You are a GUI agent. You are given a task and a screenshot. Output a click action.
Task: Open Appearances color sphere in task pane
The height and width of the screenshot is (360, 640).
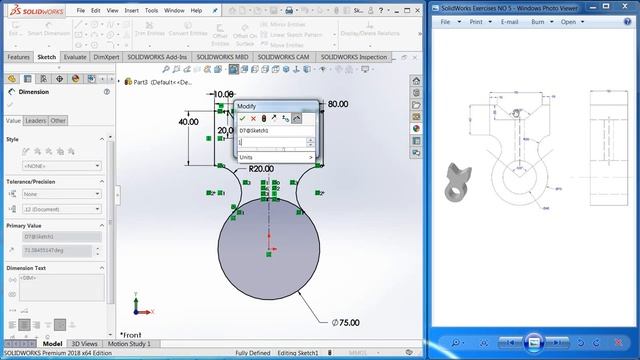(x=416, y=129)
